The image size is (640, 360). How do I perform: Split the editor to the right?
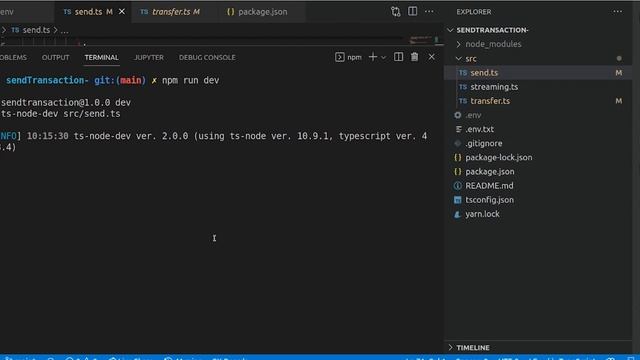coord(413,11)
